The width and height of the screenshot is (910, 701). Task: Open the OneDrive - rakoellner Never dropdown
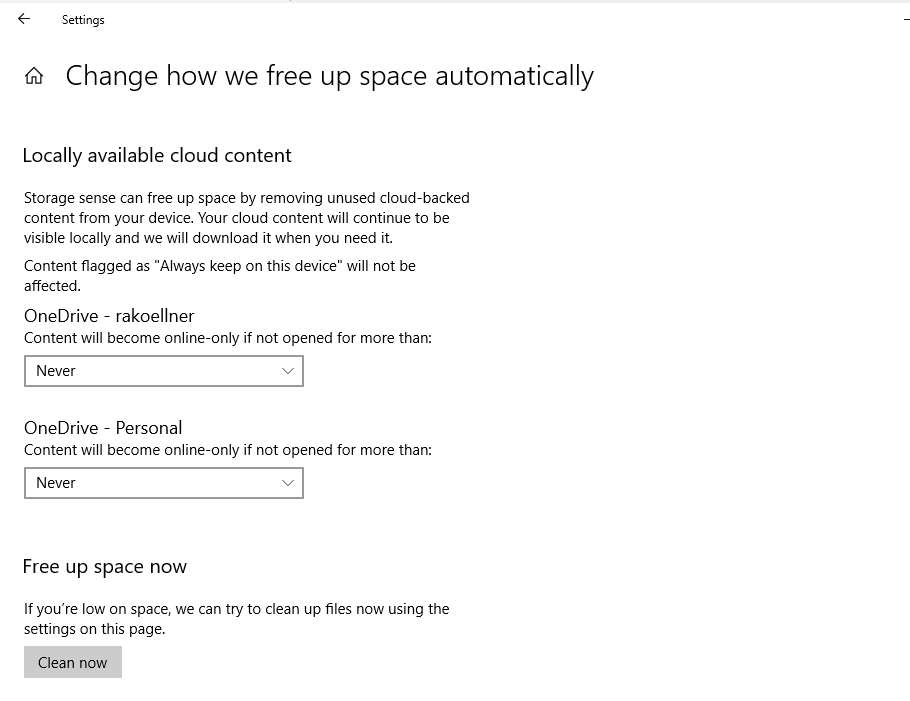click(x=163, y=371)
